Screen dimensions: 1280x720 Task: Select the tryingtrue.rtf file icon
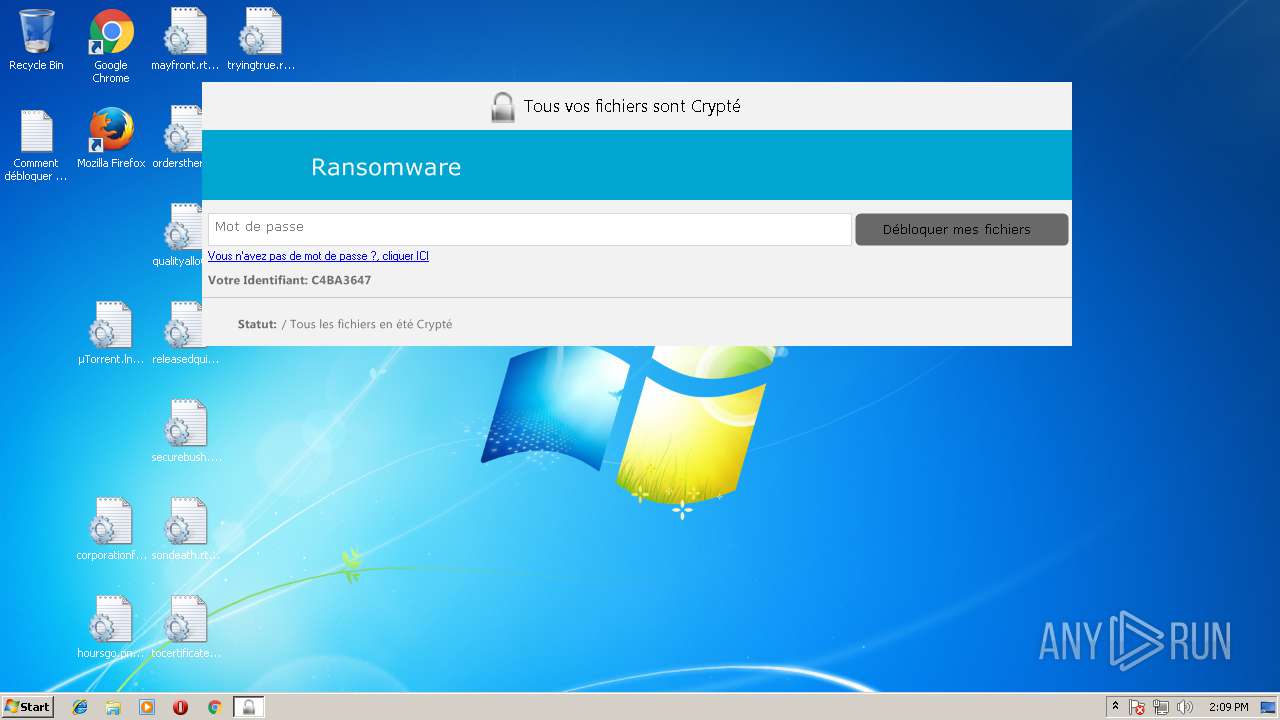point(260,40)
